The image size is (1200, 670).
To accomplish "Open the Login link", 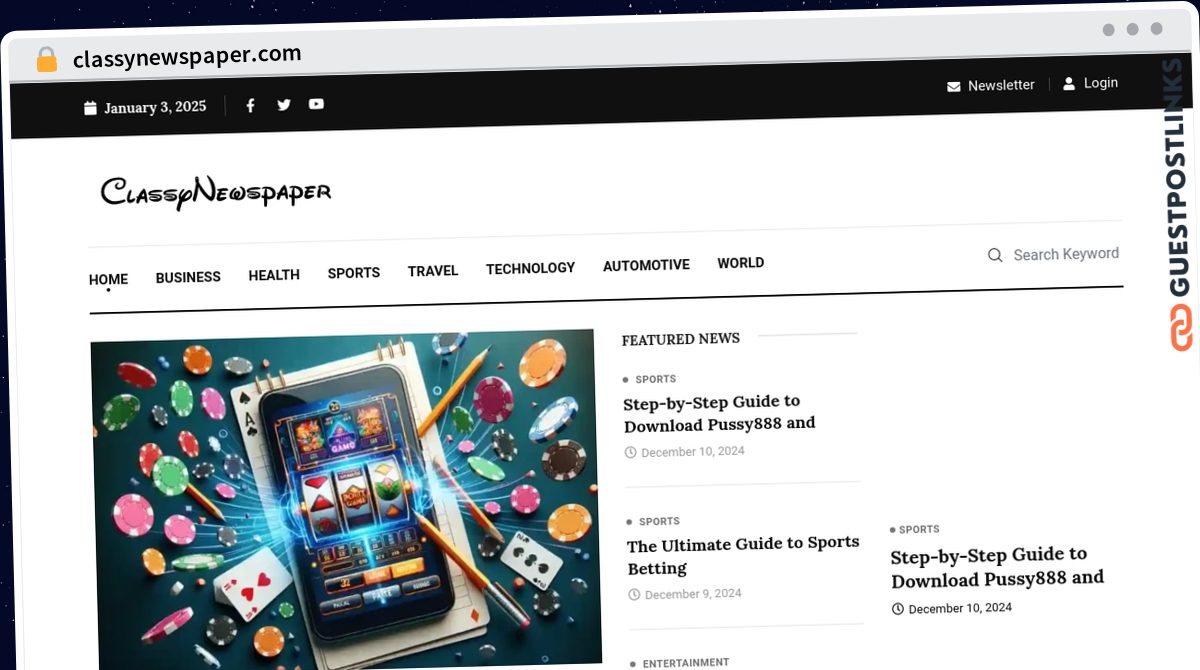I will (1101, 82).
